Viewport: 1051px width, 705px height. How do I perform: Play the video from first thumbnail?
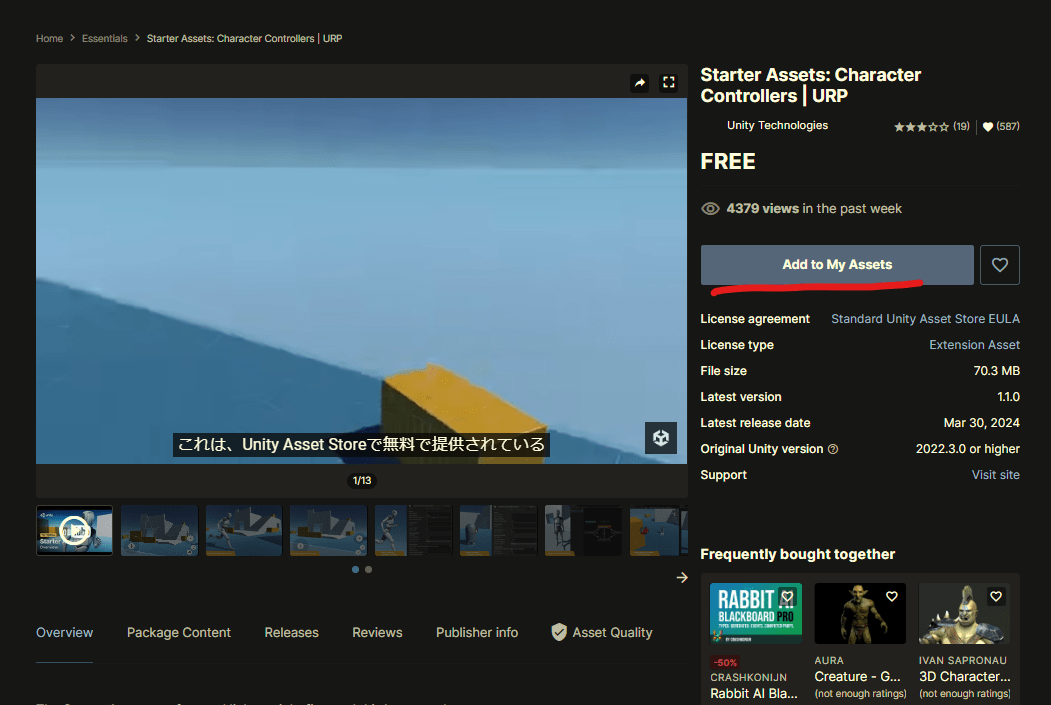click(x=74, y=529)
